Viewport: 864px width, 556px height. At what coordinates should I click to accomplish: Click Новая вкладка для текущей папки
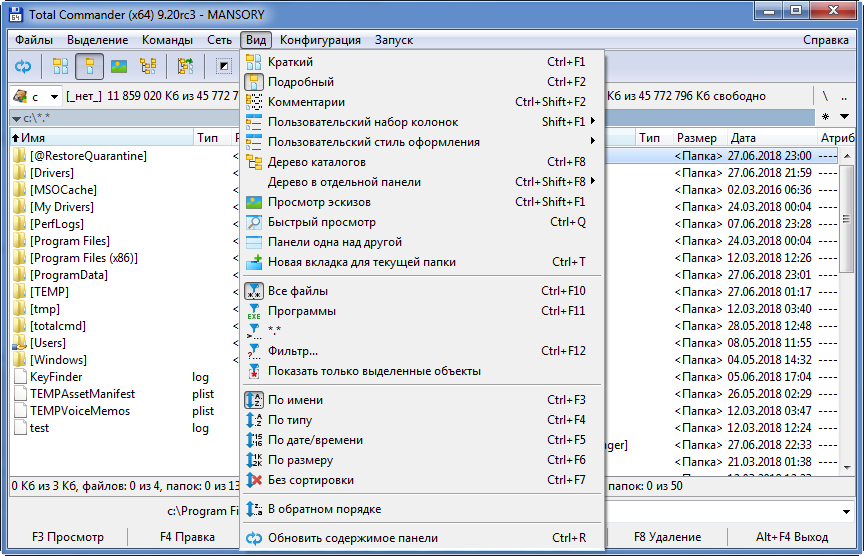(423, 262)
